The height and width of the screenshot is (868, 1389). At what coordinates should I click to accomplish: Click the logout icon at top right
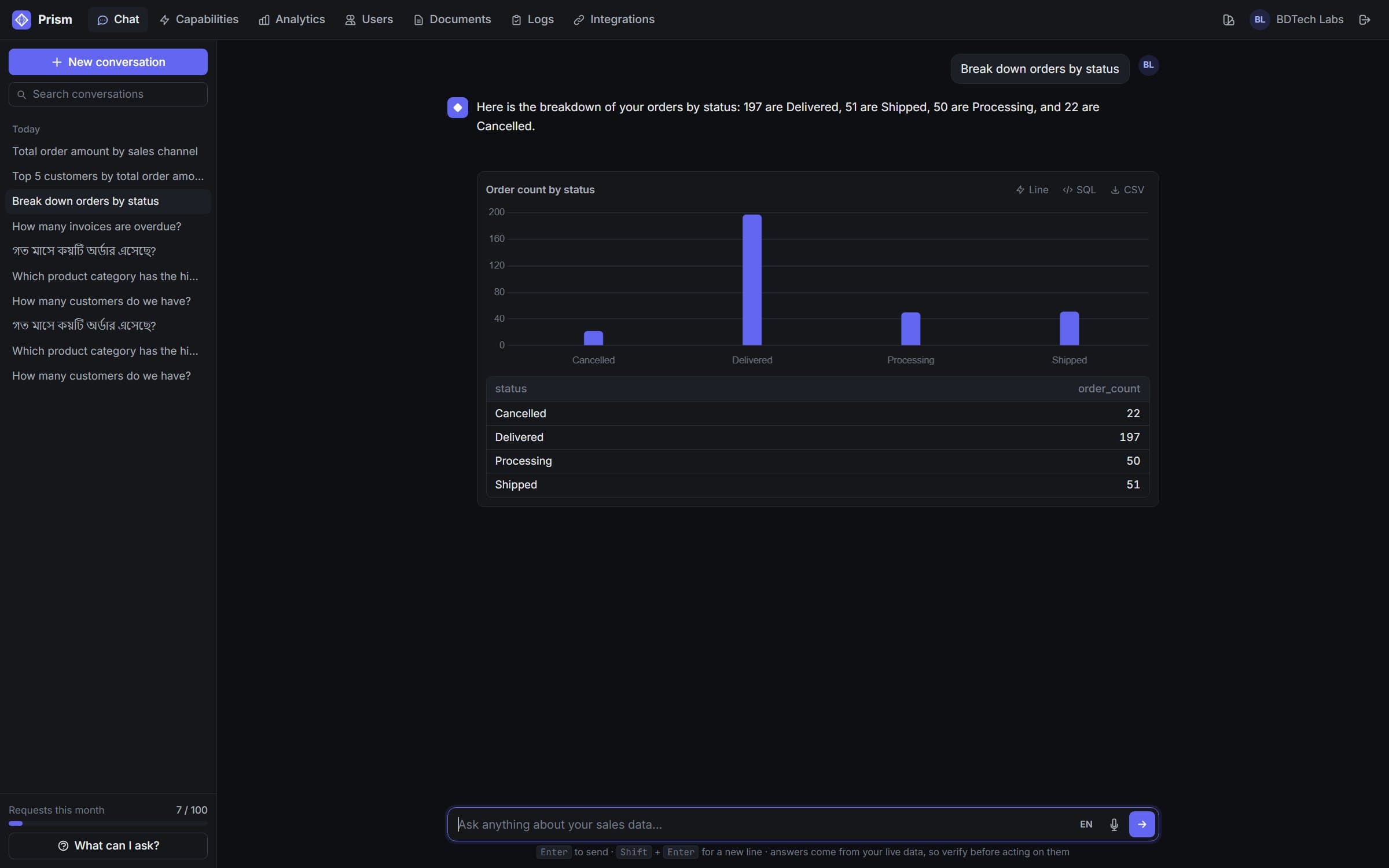1365,20
